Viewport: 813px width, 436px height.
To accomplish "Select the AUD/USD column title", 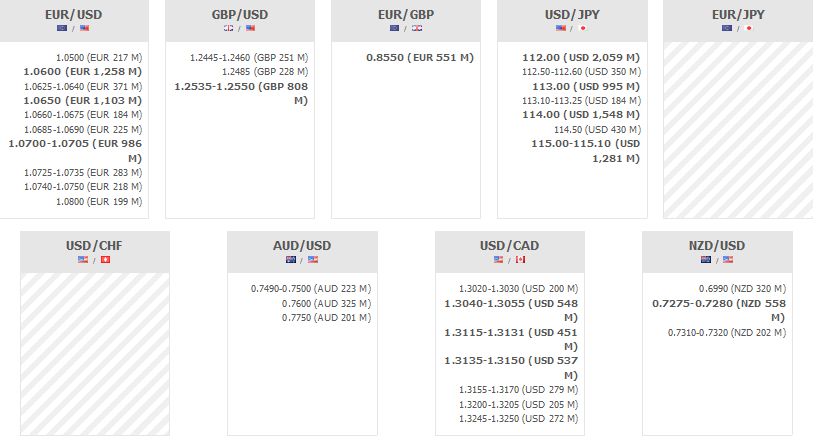I will [x=302, y=246].
